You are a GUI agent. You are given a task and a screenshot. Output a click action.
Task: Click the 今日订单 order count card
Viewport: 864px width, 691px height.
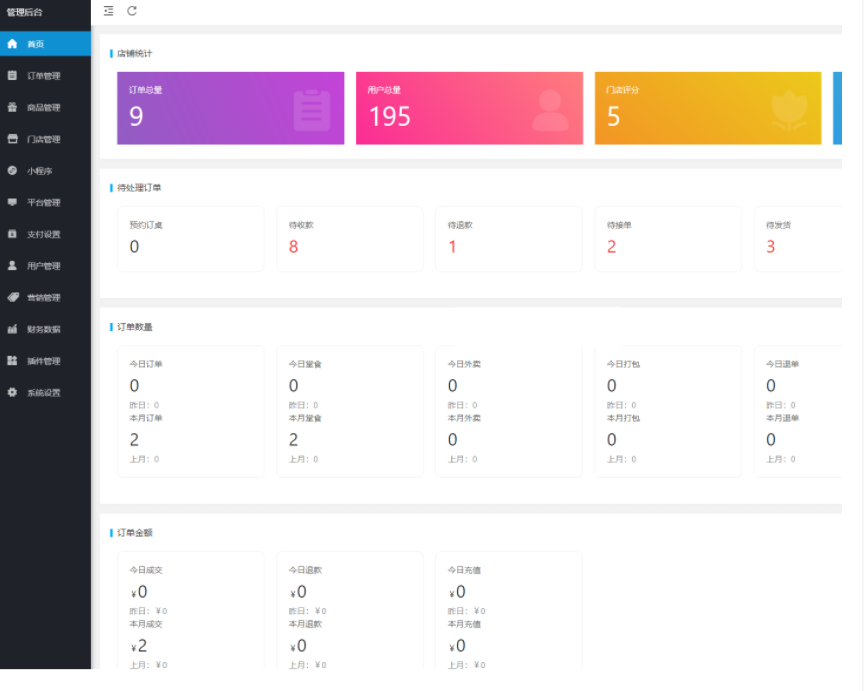(x=190, y=411)
